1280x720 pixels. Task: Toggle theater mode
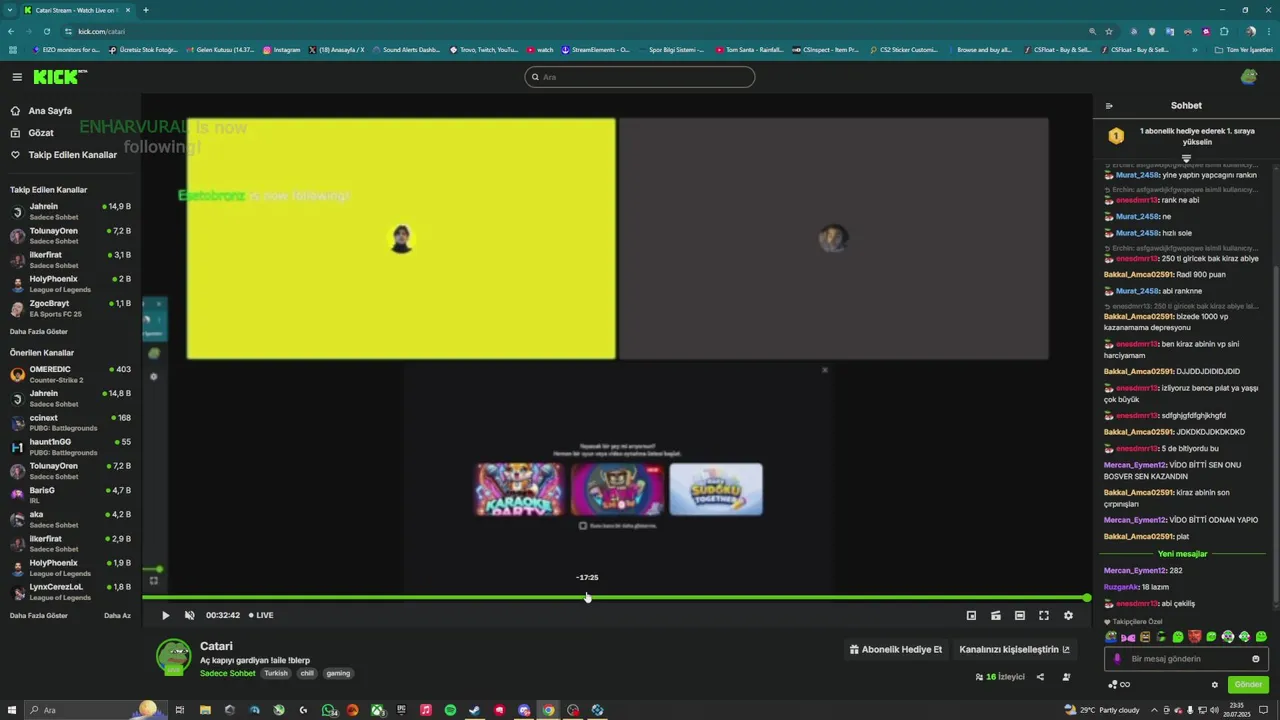(1019, 615)
